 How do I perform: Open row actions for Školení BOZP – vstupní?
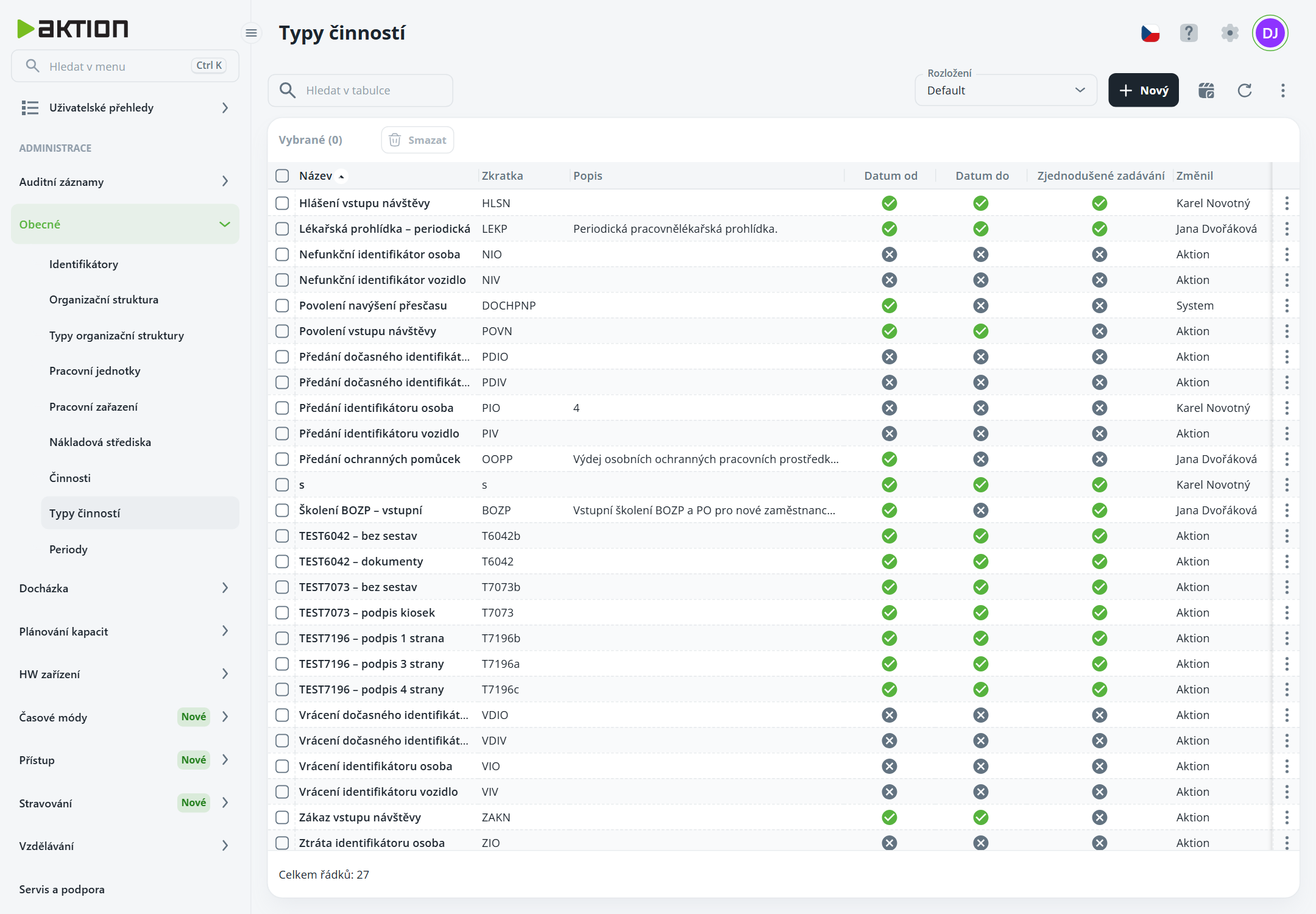(x=1287, y=510)
